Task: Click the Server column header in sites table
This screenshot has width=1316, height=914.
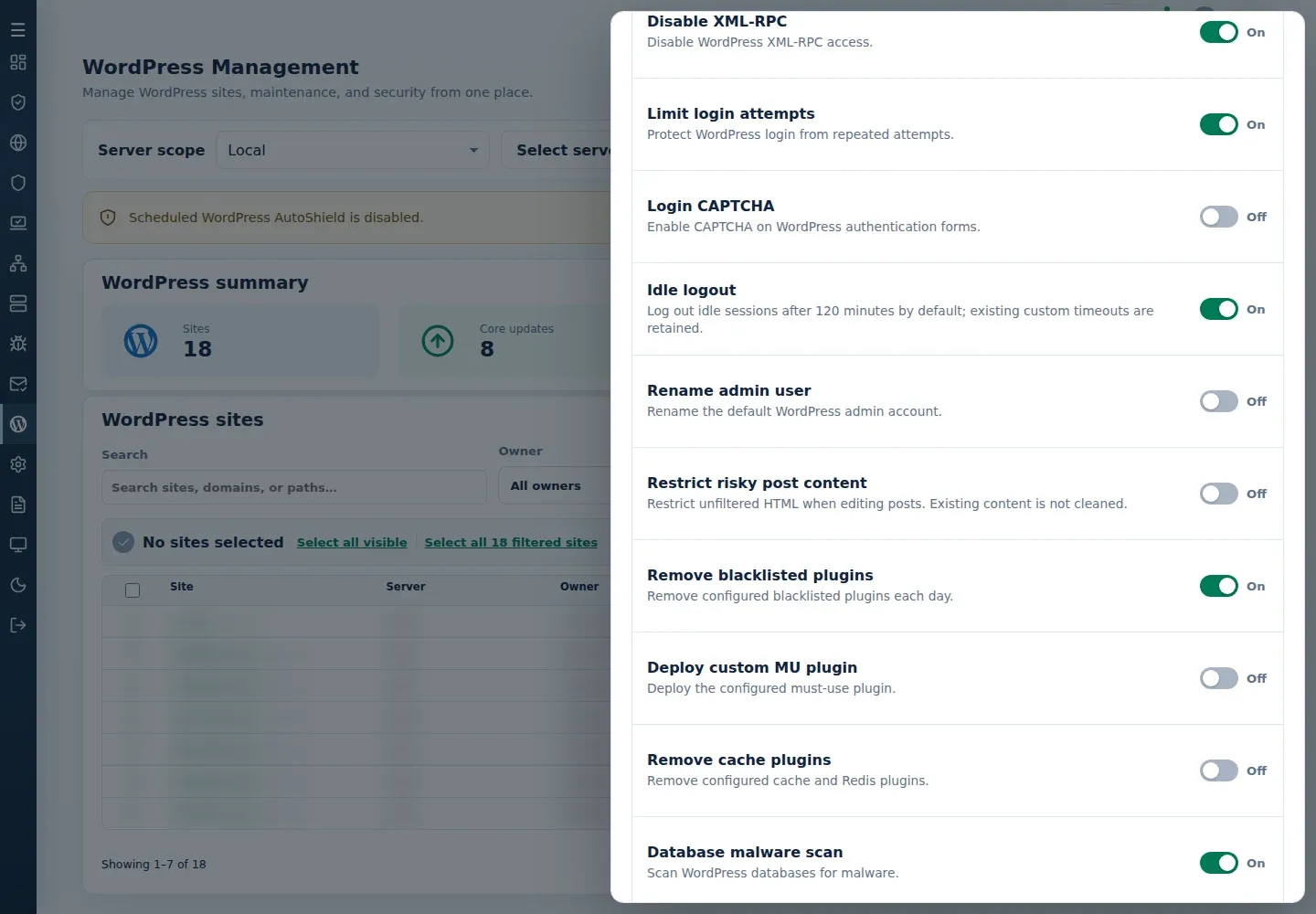Action: [406, 587]
